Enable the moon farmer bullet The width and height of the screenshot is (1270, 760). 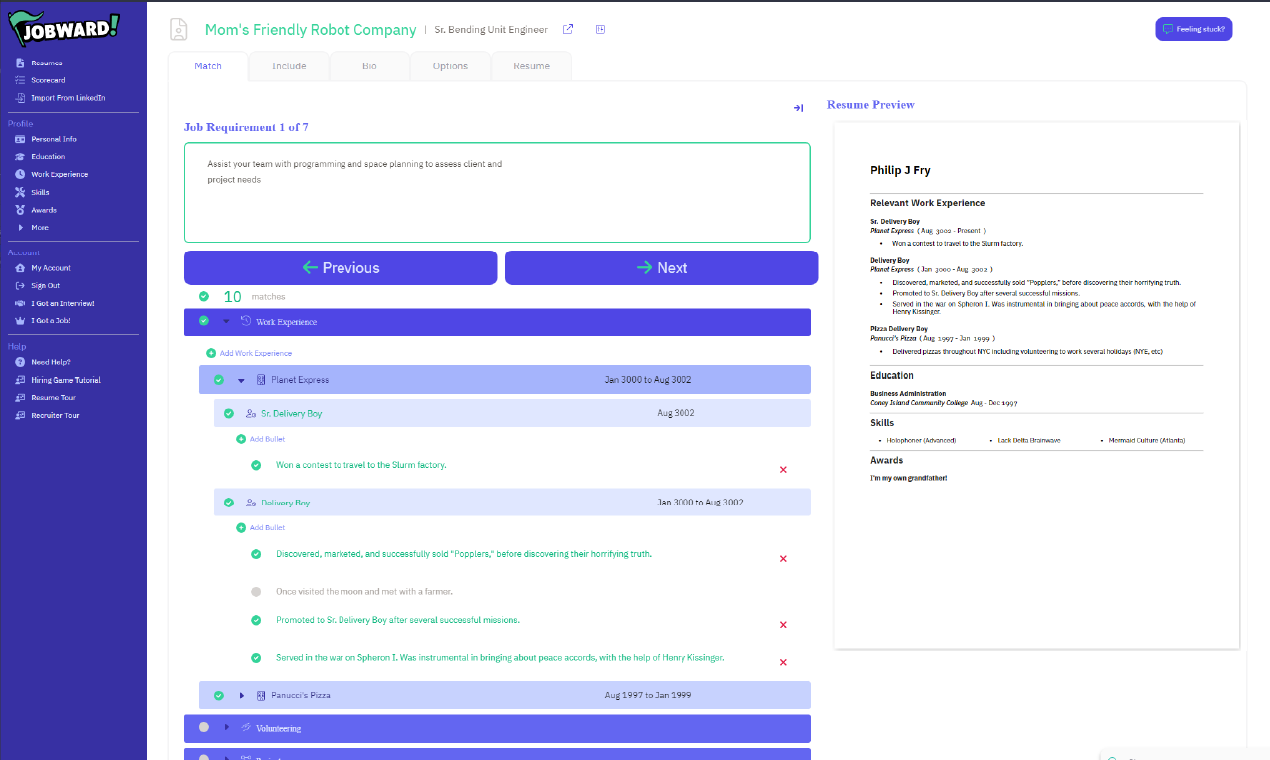tap(256, 591)
